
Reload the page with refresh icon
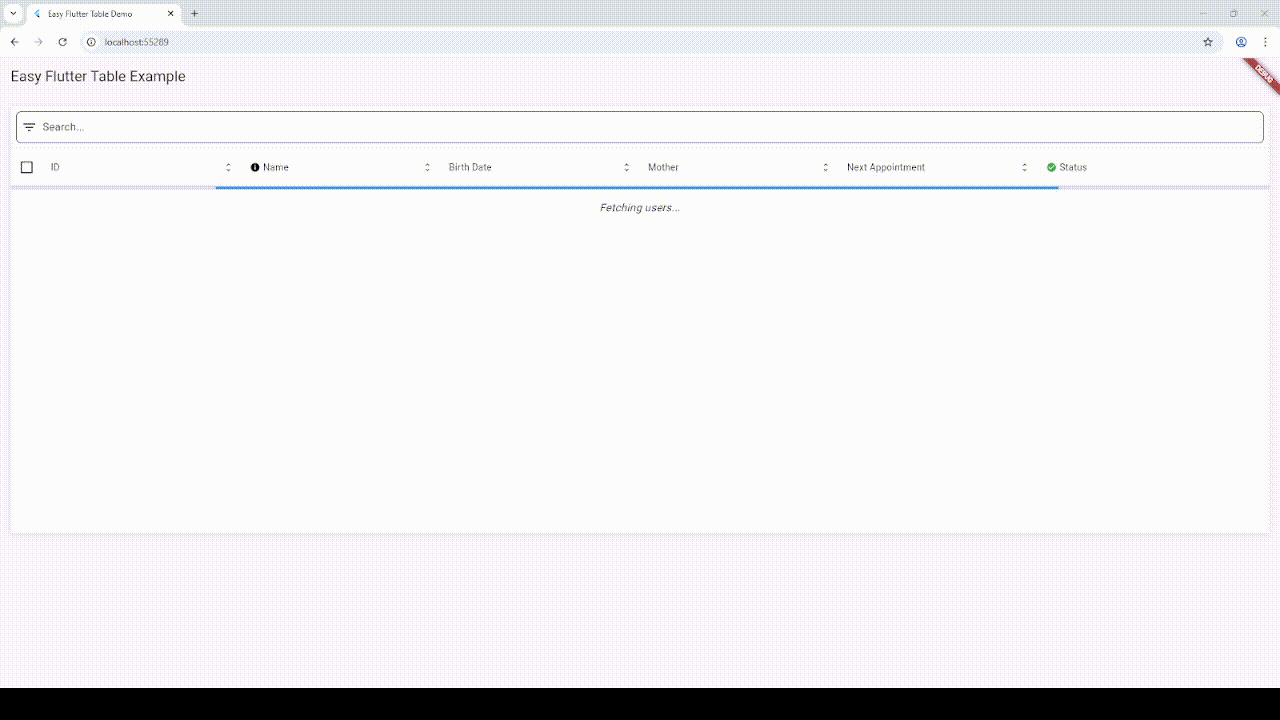click(62, 42)
